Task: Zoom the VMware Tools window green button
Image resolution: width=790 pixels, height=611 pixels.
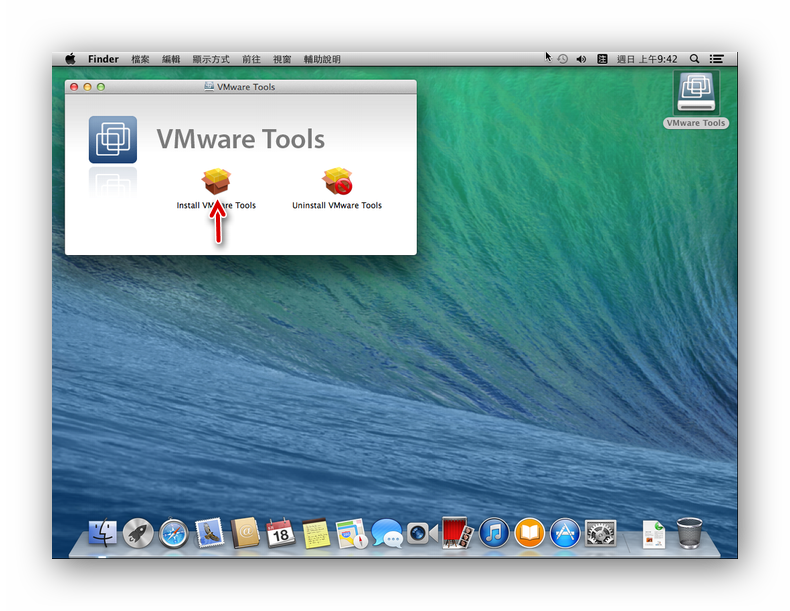Action: [101, 87]
